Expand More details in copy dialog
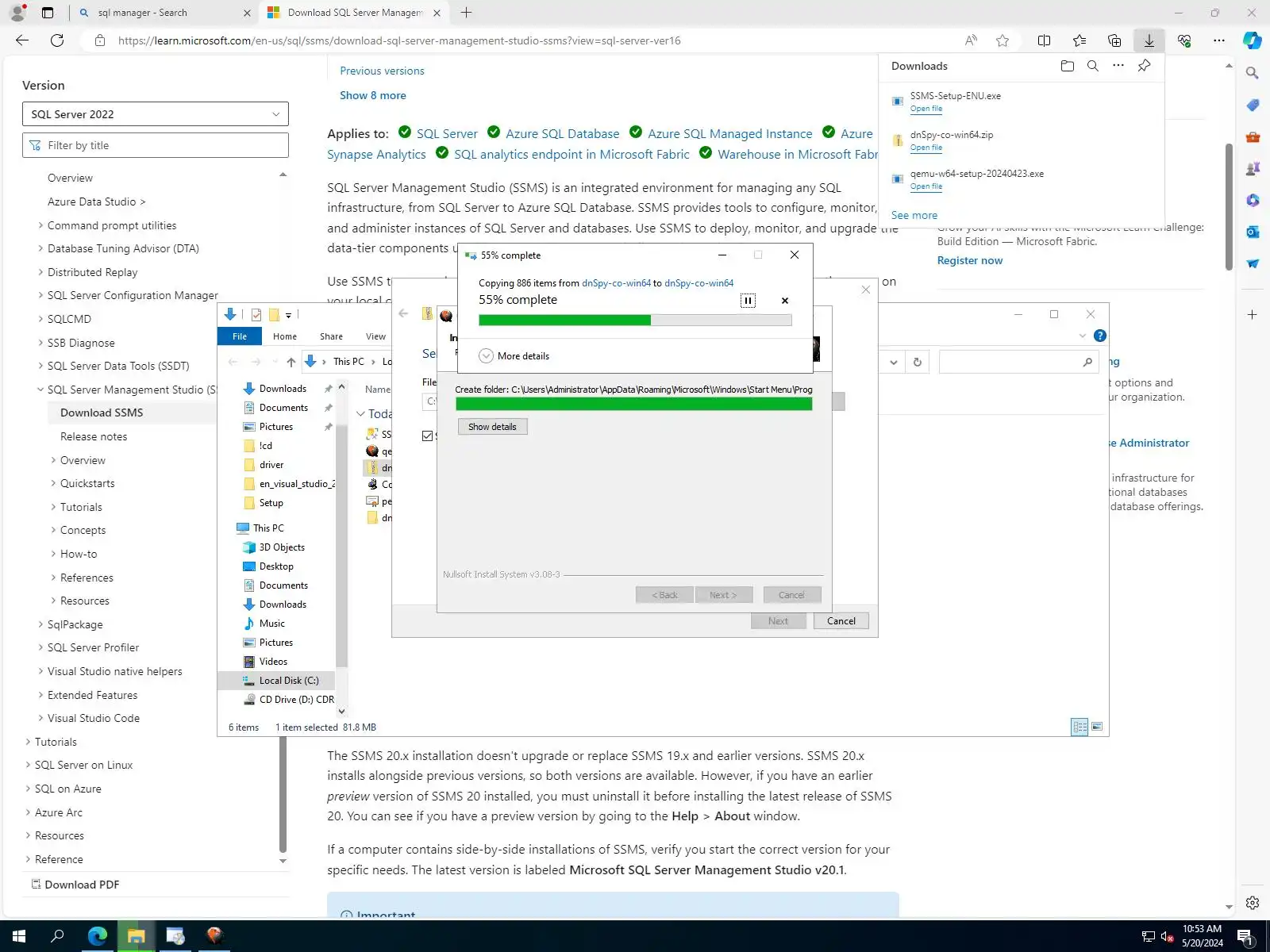 (x=514, y=356)
